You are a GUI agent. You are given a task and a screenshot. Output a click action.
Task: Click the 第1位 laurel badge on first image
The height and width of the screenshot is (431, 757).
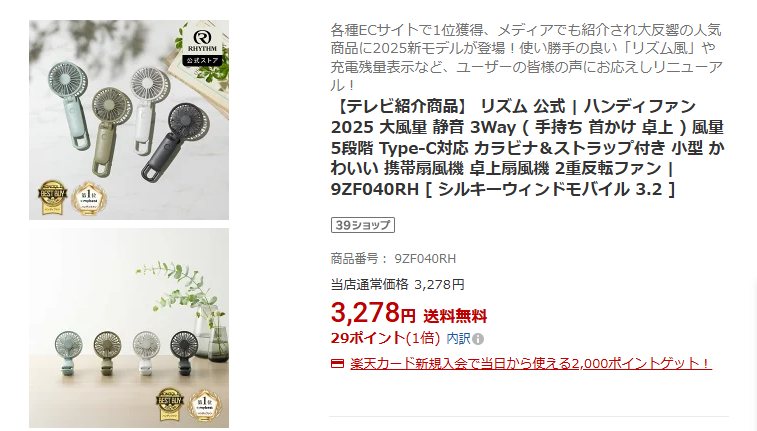tap(89, 198)
